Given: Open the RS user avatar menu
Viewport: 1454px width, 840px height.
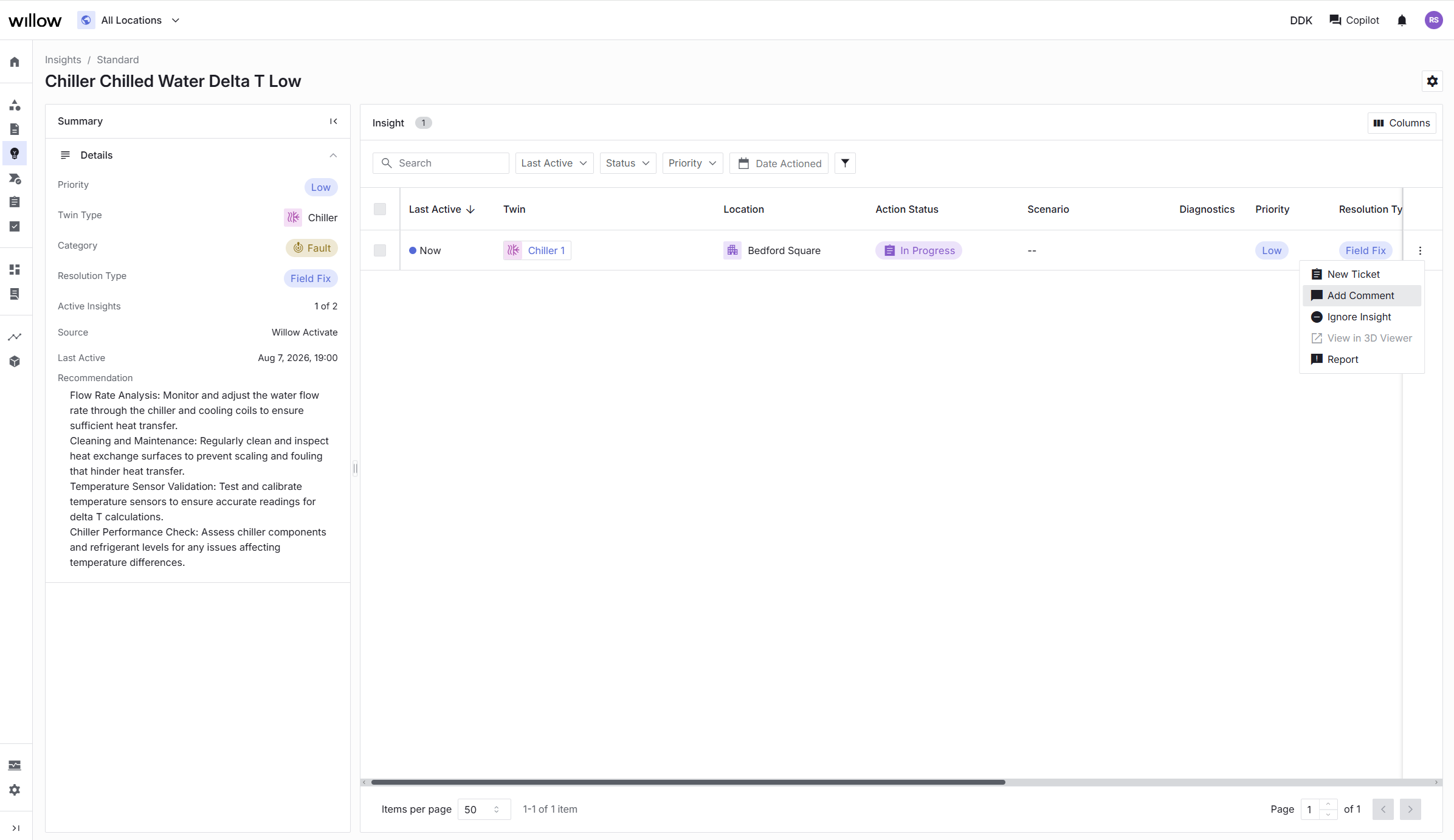Looking at the screenshot, I should click(1434, 20).
